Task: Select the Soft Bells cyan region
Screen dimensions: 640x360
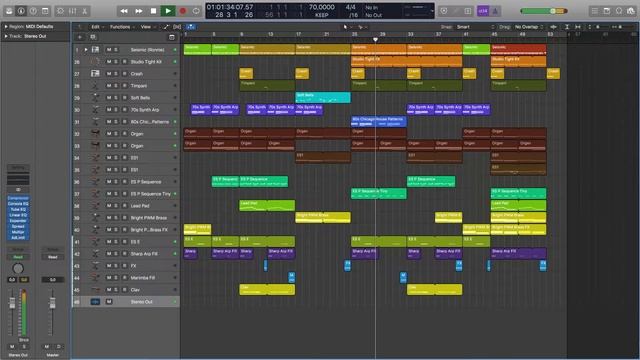Action: [322, 98]
